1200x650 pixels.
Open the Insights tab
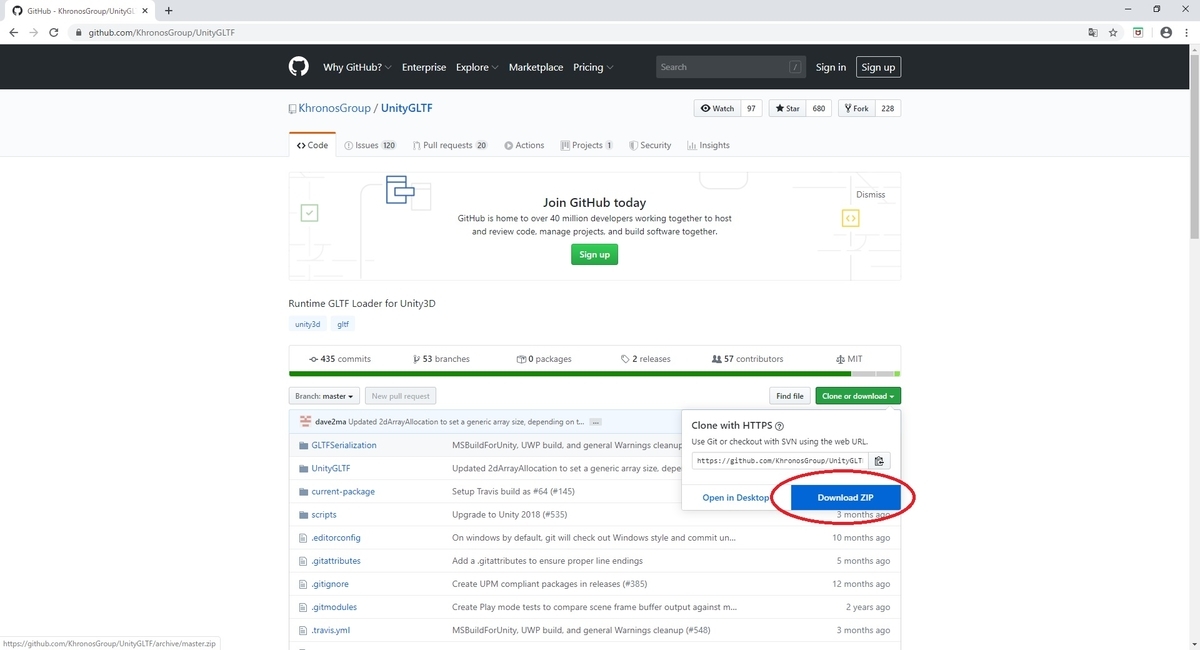pyautogui.click(x=708, y=145)
